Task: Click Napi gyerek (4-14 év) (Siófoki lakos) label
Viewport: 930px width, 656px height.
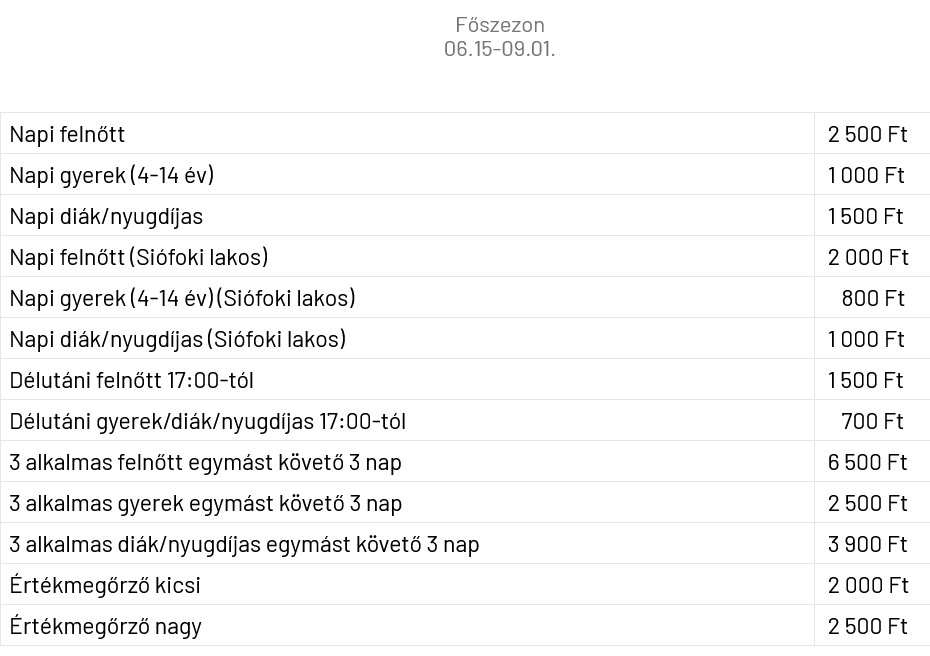Action: [183, 298]
